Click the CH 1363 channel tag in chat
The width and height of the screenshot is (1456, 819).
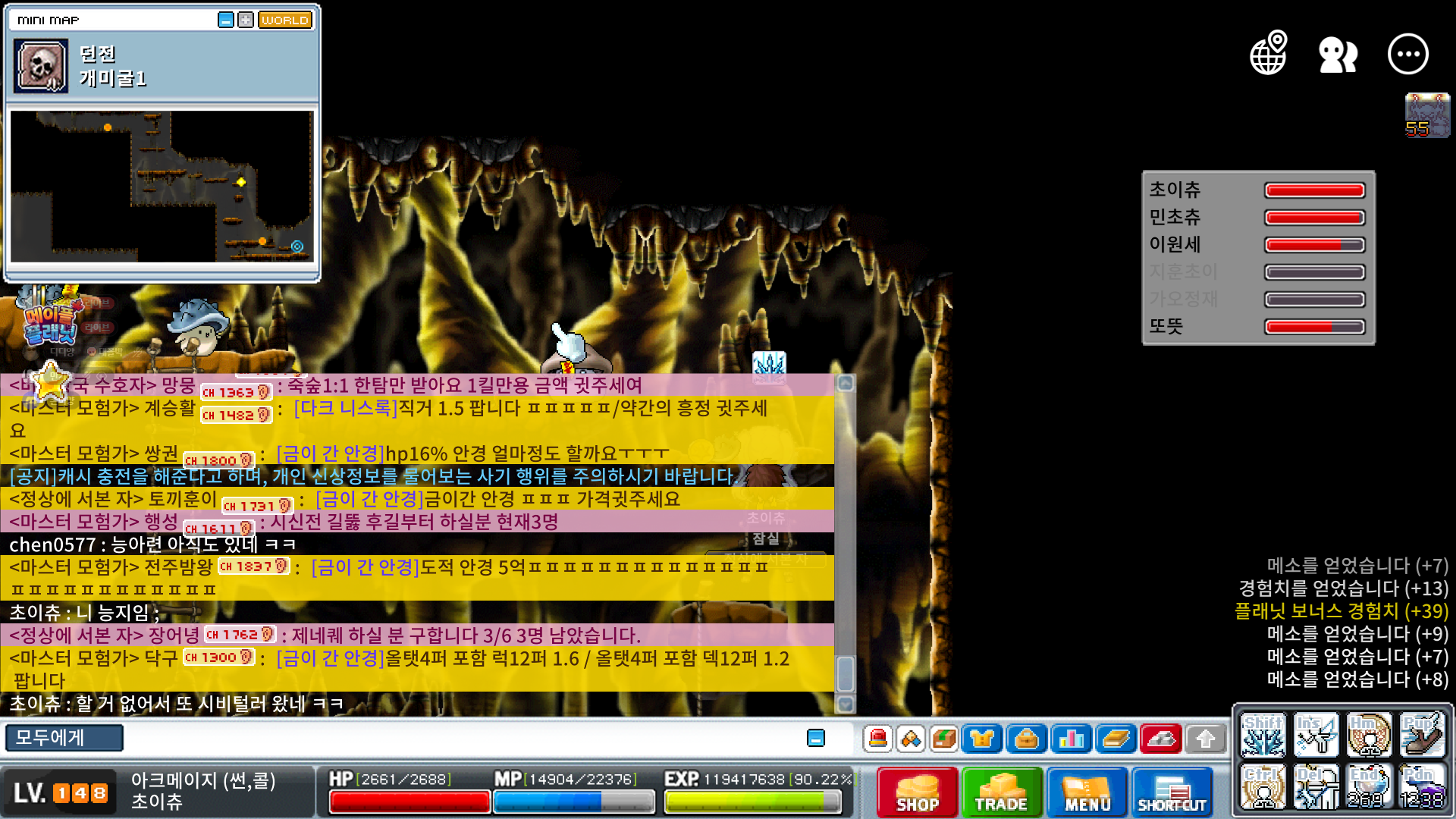[x=236, y=392]
